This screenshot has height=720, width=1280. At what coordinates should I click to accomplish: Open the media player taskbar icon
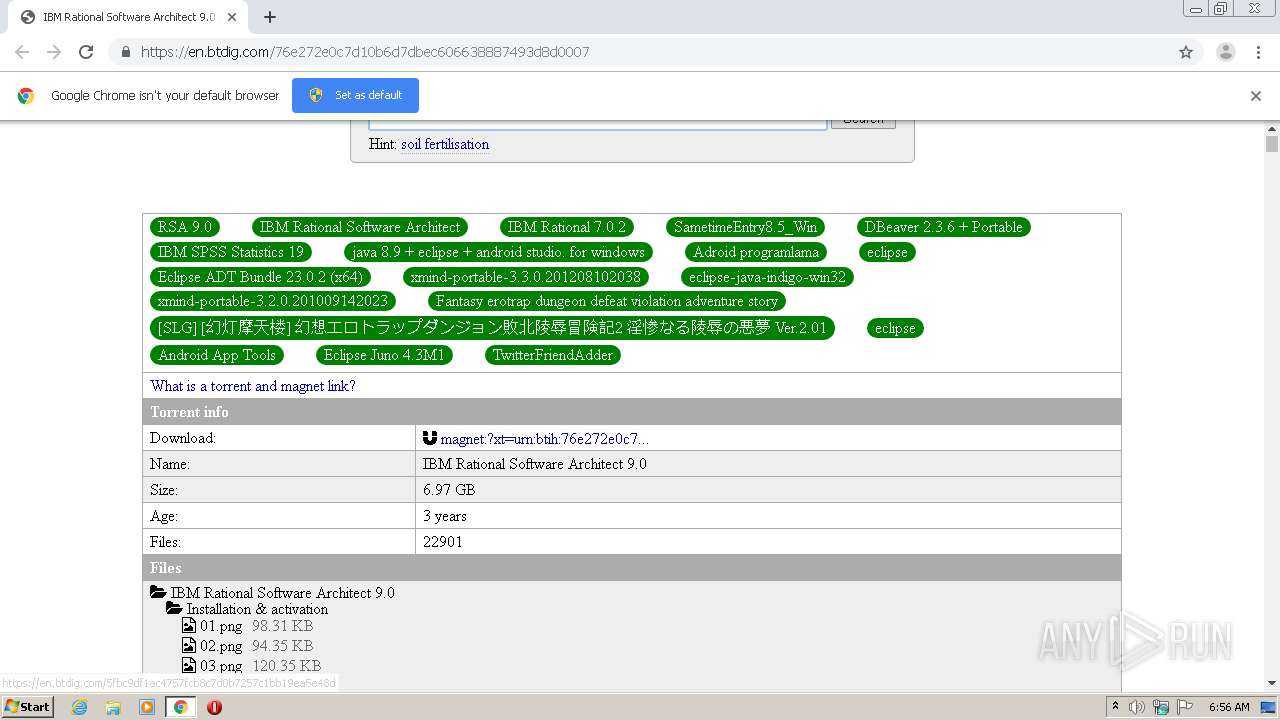click(x=147, y=707)
